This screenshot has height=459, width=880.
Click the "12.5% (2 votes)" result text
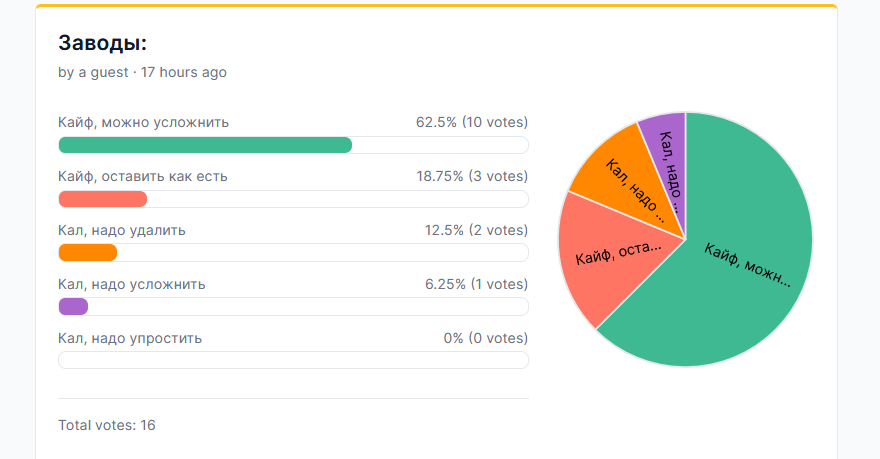tap(476, 230)
